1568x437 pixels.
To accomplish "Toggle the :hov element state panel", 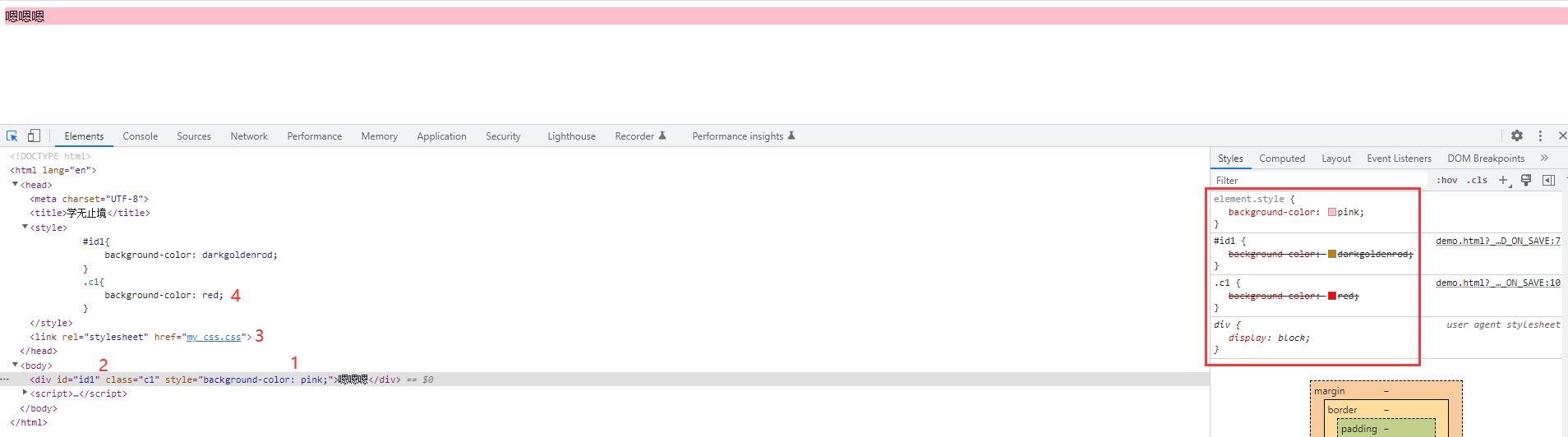I will [x=1447, y=181].
